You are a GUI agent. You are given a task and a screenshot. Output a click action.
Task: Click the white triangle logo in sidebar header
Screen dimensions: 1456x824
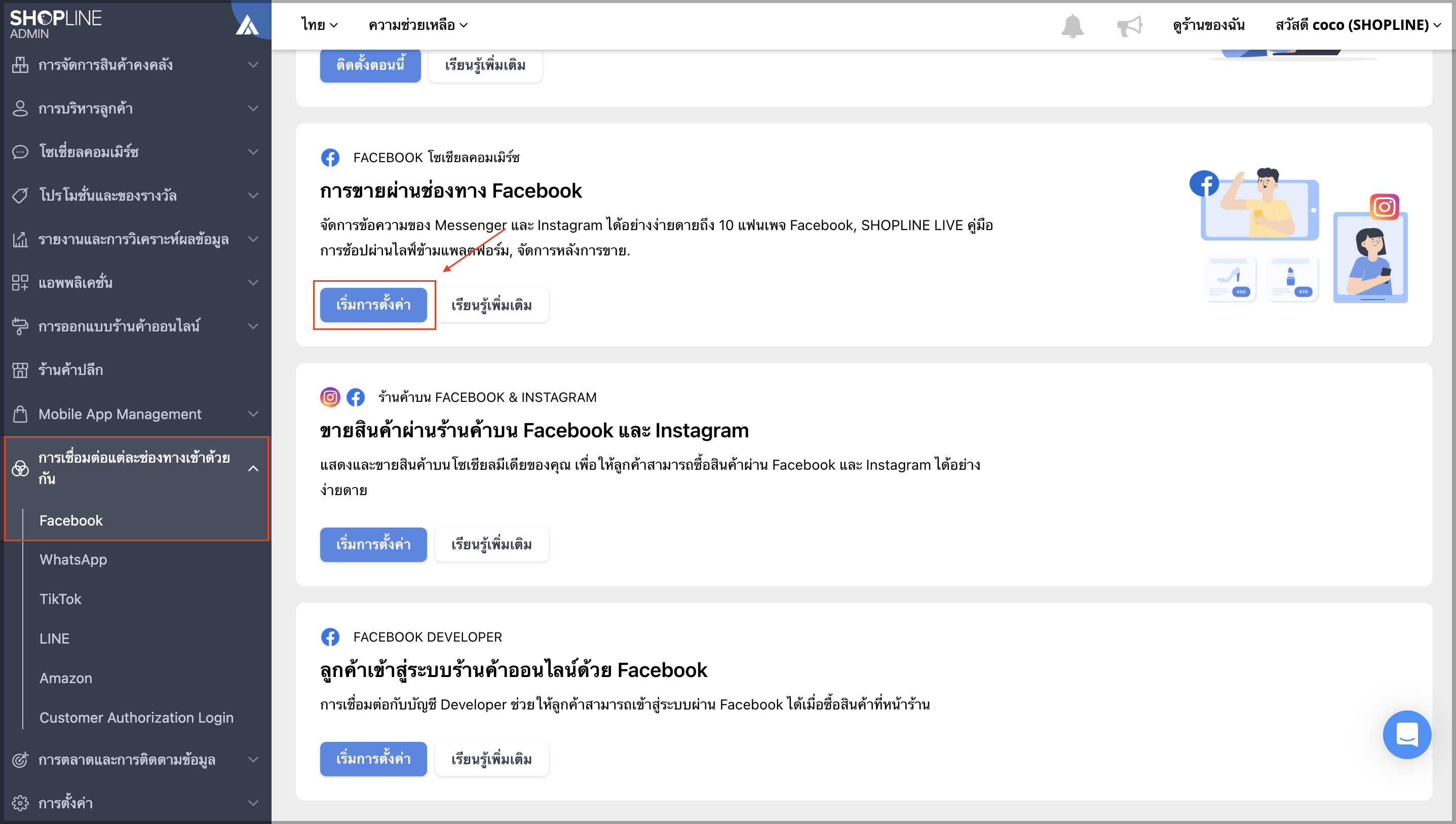tap(247, 25)
